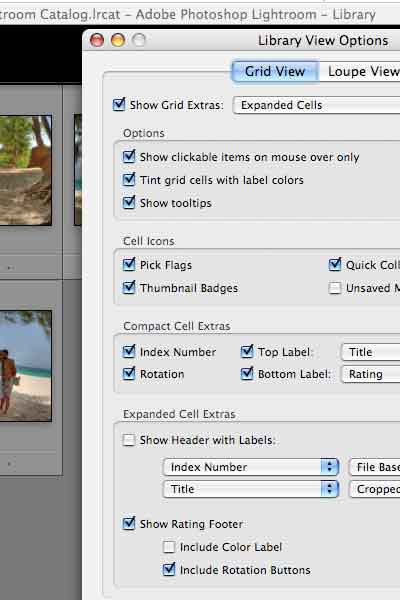Open the Top Label Title dropdown
Viewport: 400px width, 600px height.
(371, 352)
